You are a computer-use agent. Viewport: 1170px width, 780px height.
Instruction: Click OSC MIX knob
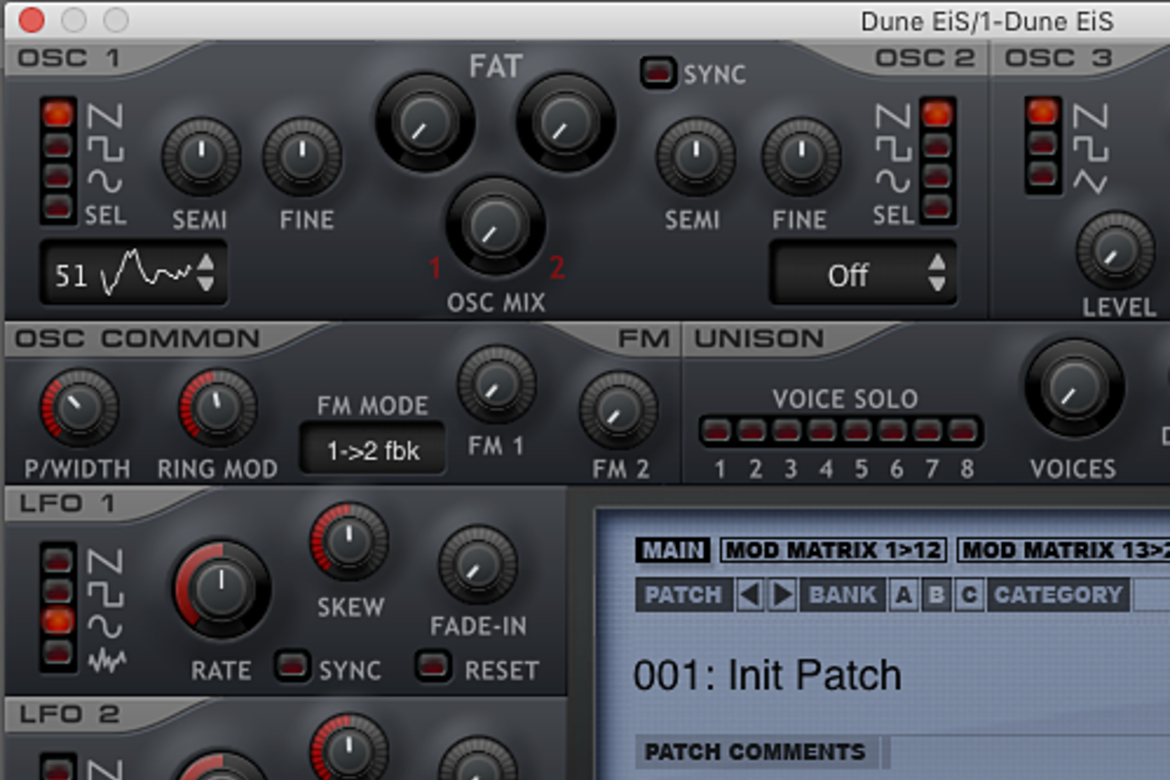[495, 226]
